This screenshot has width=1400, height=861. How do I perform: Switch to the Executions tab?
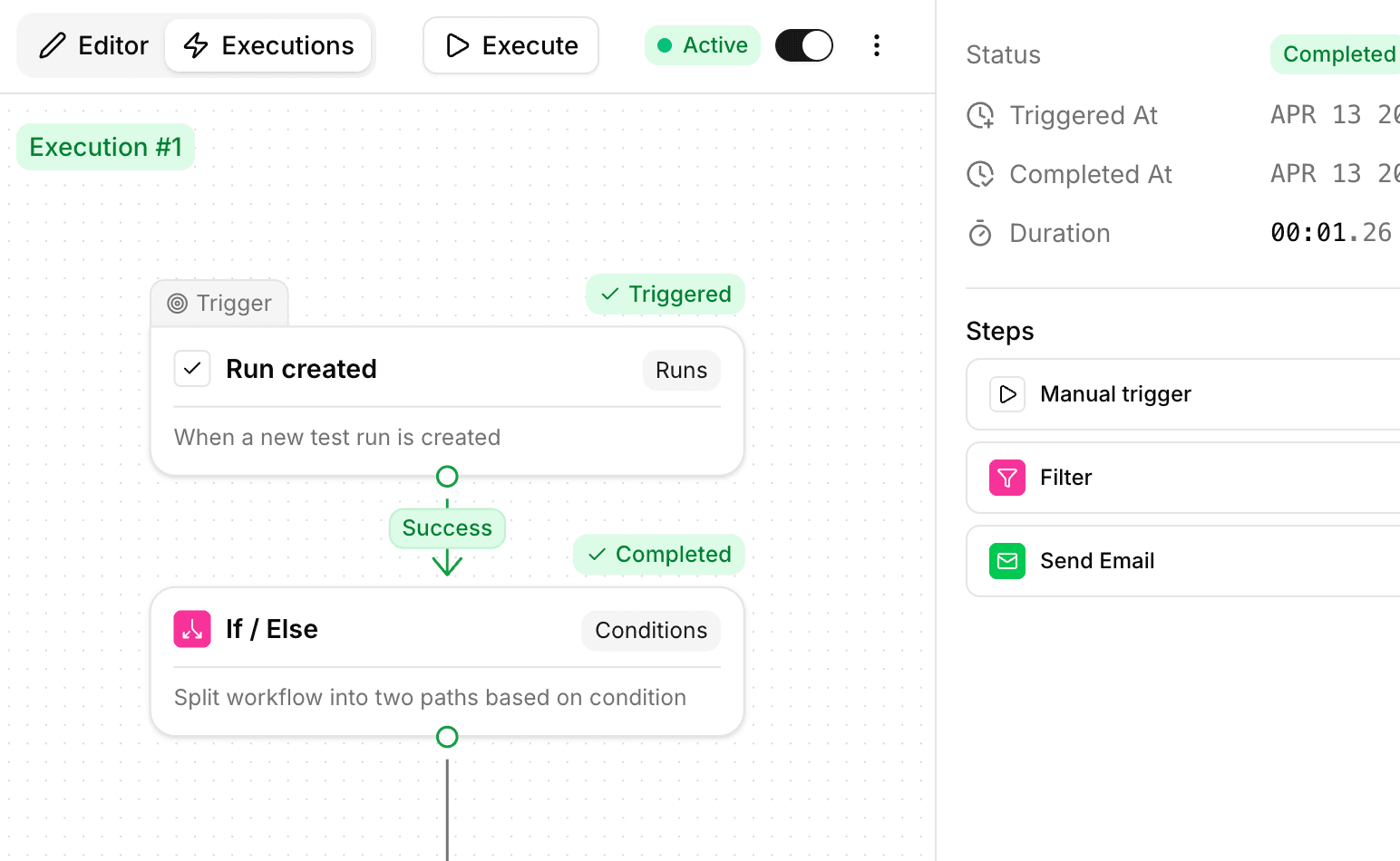(x=268, y=45)
